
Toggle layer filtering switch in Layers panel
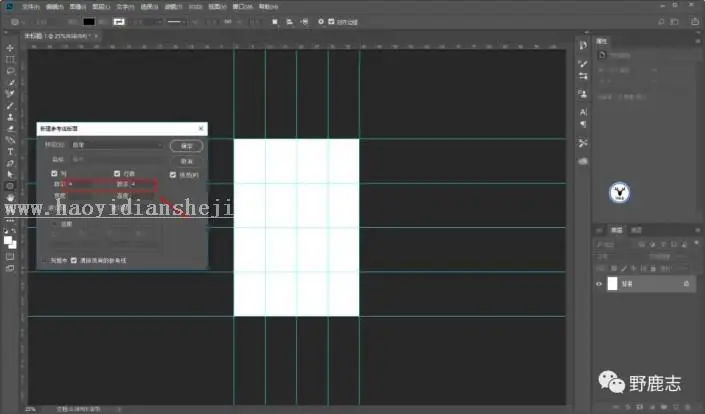pos(696,243)
